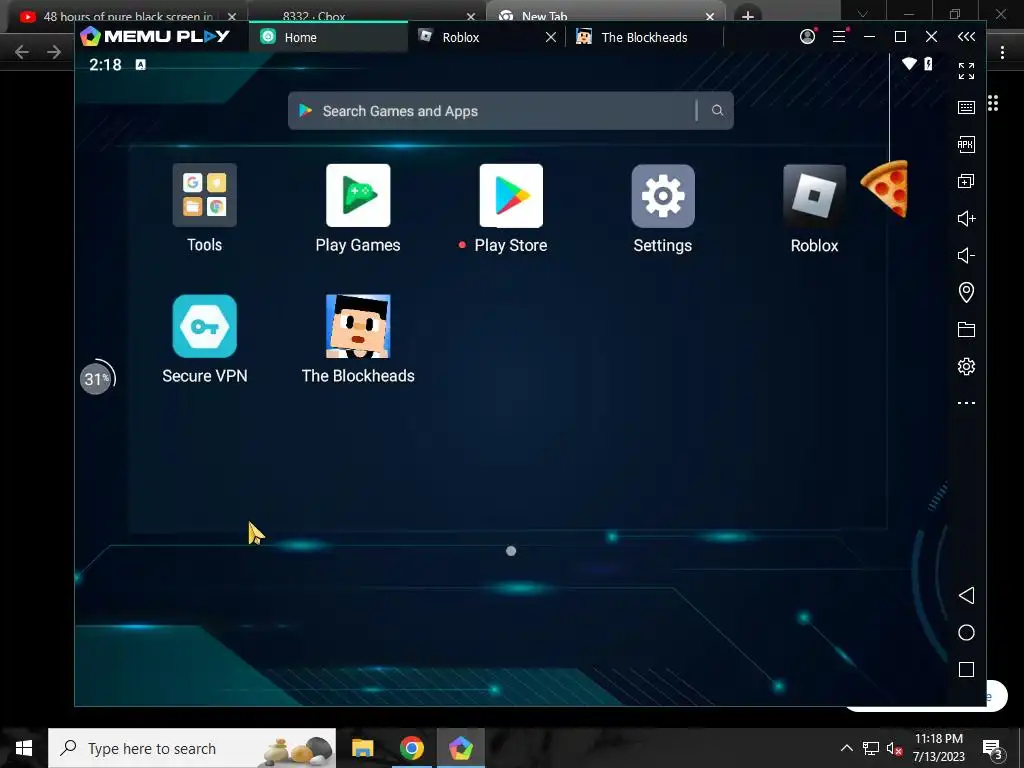
Task: Open Chrome tab search dropdown arrow
Action: (x=862, y=14)
